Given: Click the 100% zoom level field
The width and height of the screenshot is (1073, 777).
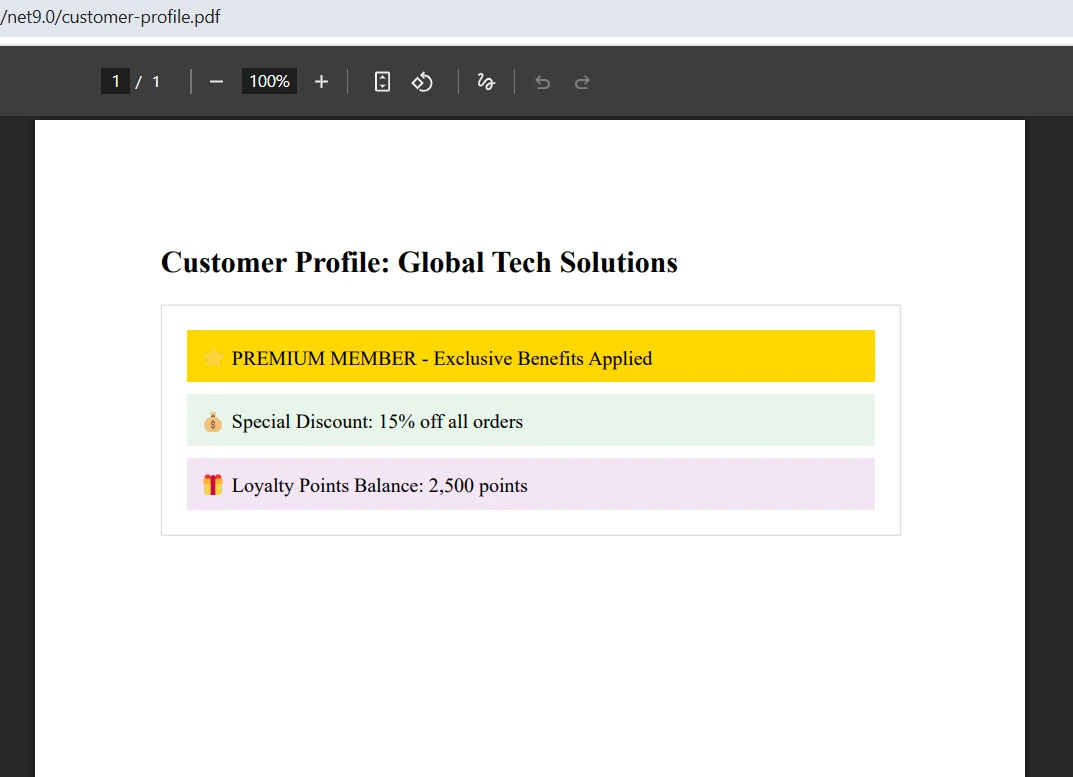Looking at the screenshot, I should [x=268, y=81].
